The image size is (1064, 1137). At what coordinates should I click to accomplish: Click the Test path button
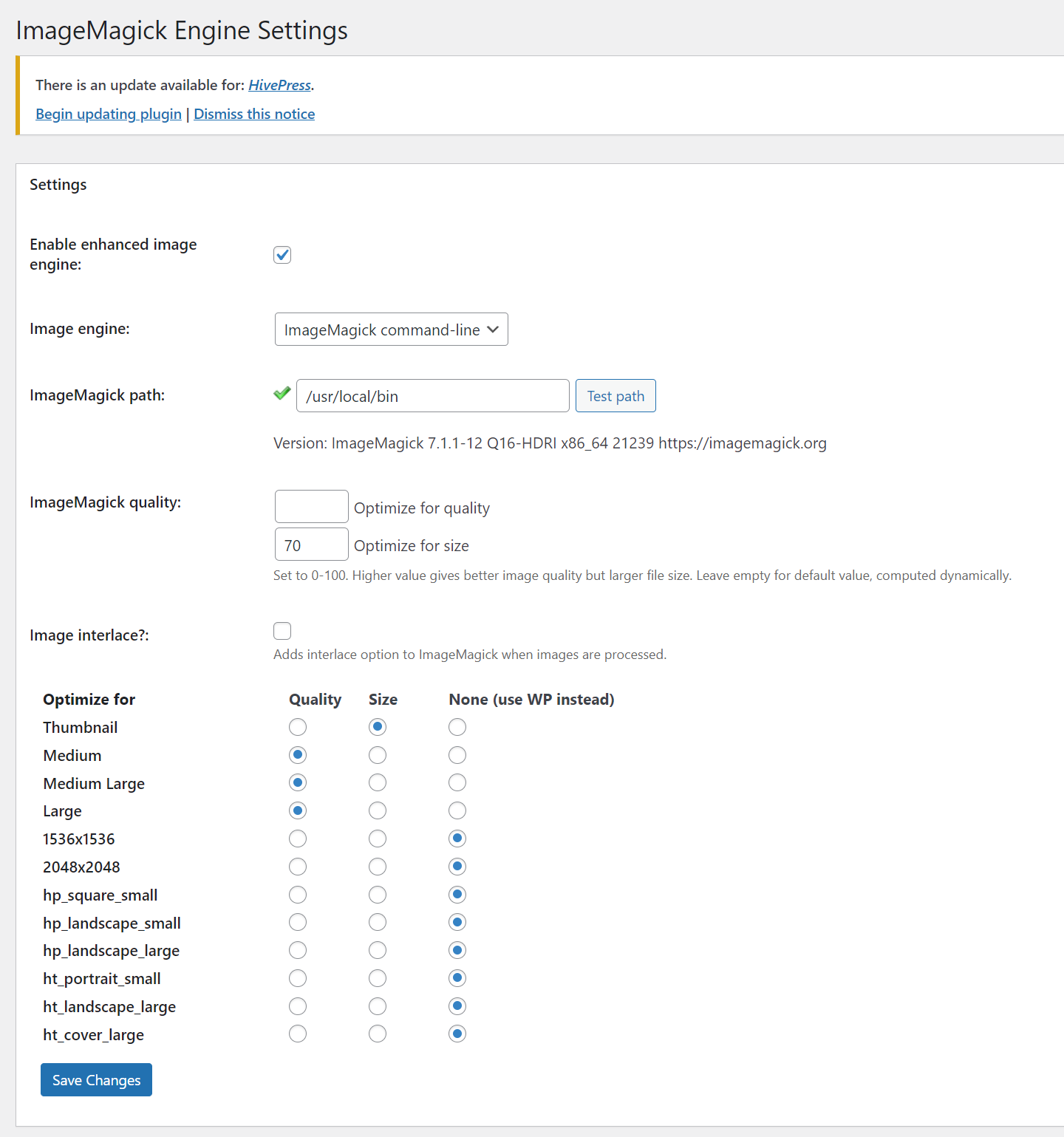pos(615,396)
